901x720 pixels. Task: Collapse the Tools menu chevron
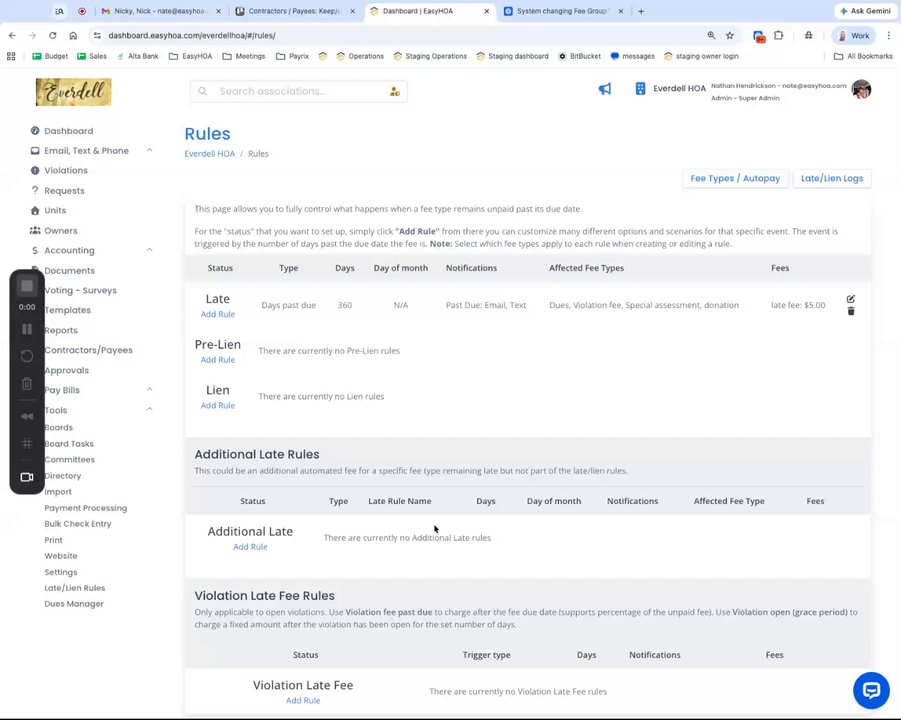click(x=149, y=410)
